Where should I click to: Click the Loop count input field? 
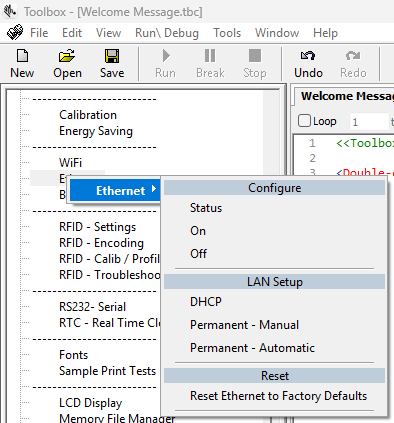pos(369,122)
